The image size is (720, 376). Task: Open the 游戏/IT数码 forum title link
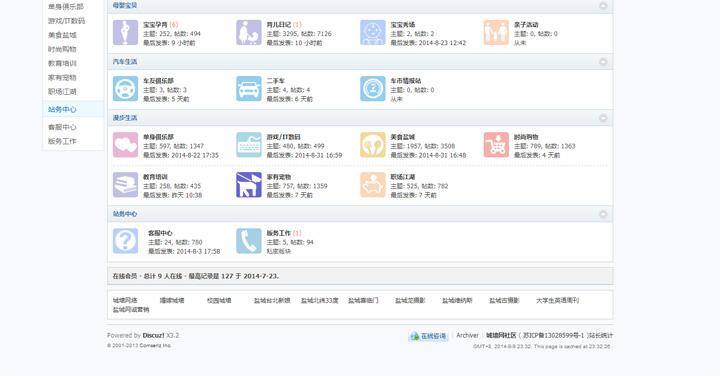283,137
